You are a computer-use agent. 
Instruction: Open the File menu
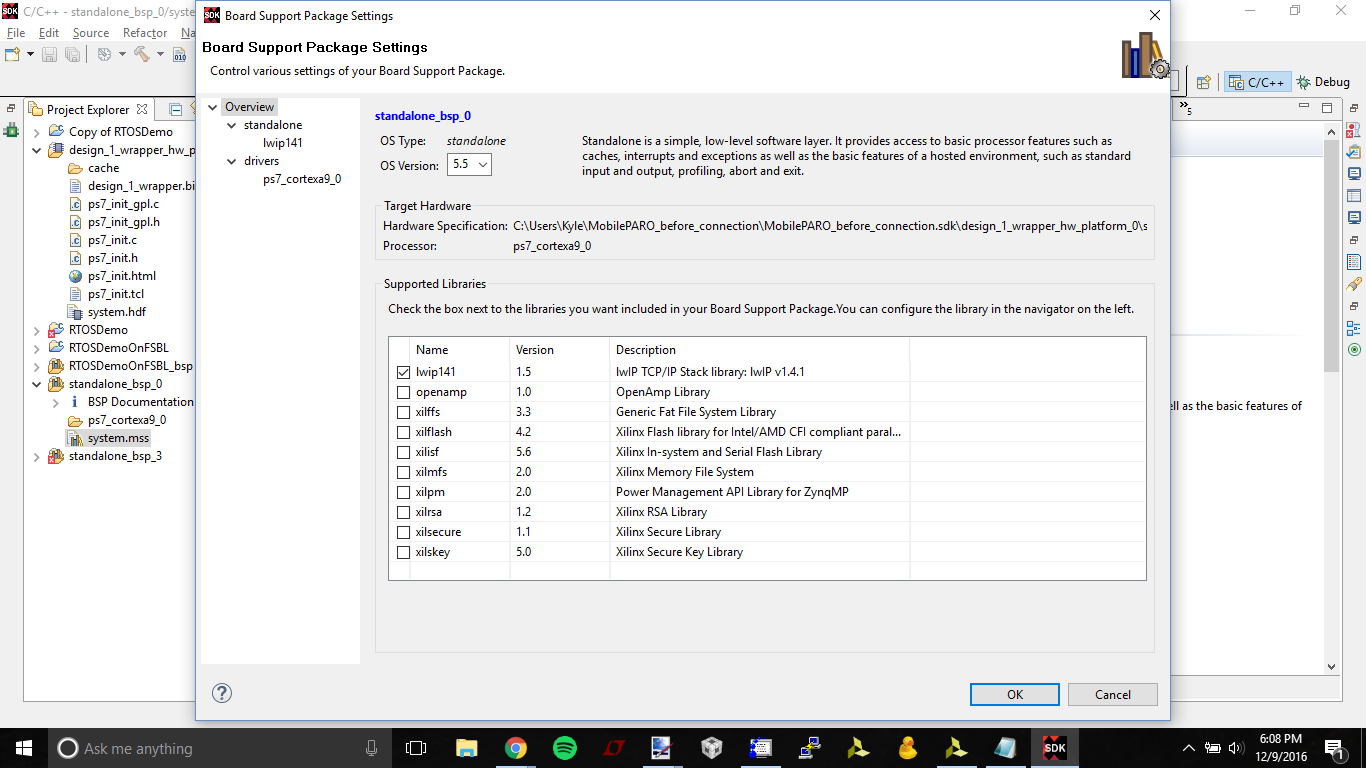pyautogui.click(x=16, y=33)
